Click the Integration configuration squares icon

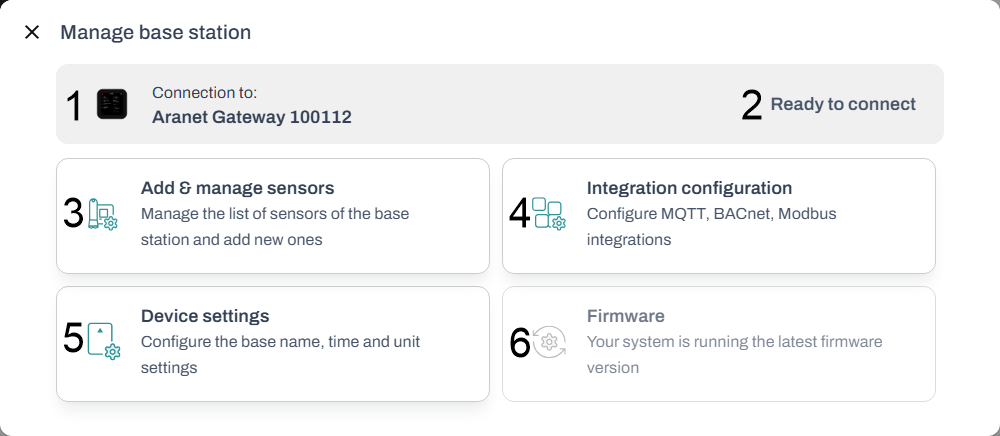tap(549, 214)
